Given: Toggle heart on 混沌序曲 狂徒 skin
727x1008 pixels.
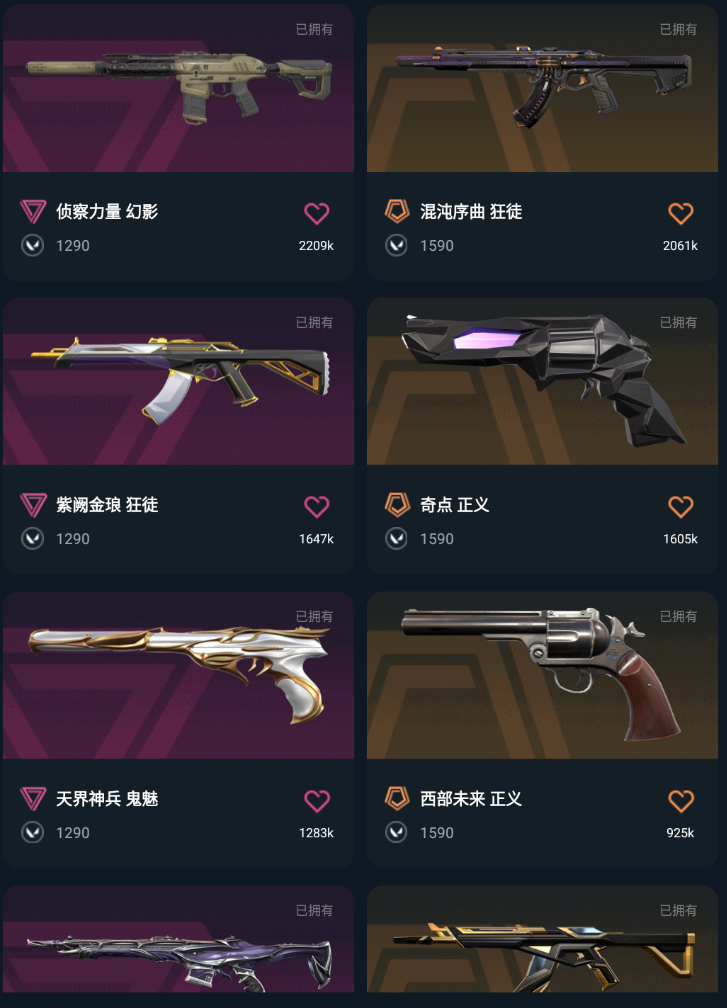Looking at the screenshot, I should pos(681,213).
